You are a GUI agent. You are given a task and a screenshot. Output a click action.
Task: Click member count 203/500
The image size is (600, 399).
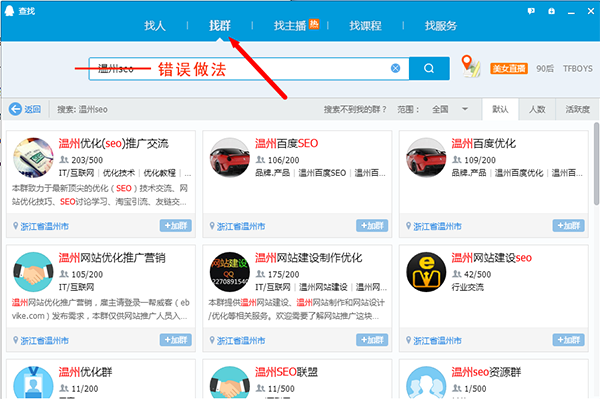[87, 160]
